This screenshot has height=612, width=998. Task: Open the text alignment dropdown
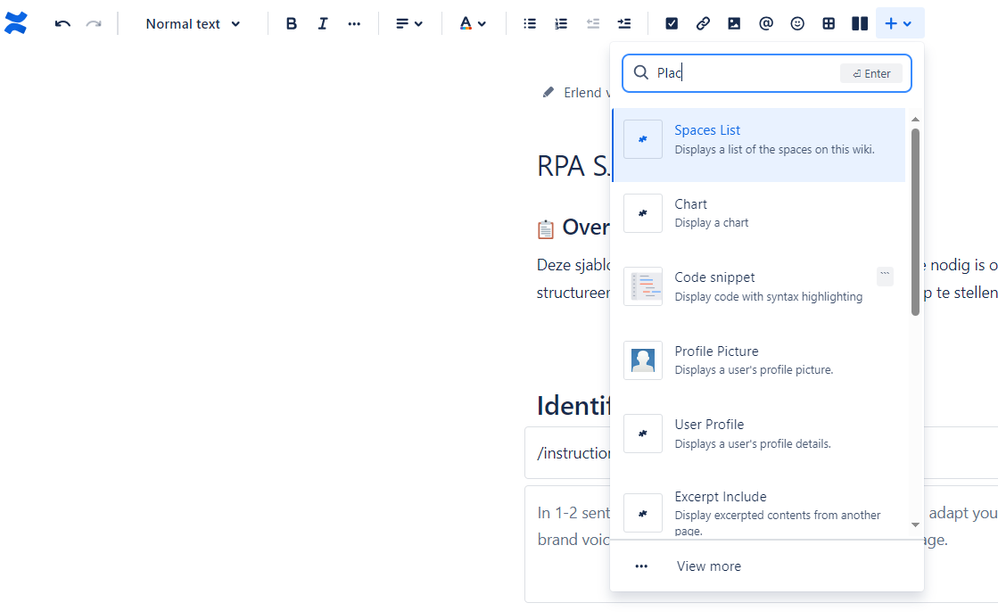click(x=409, y=24)
